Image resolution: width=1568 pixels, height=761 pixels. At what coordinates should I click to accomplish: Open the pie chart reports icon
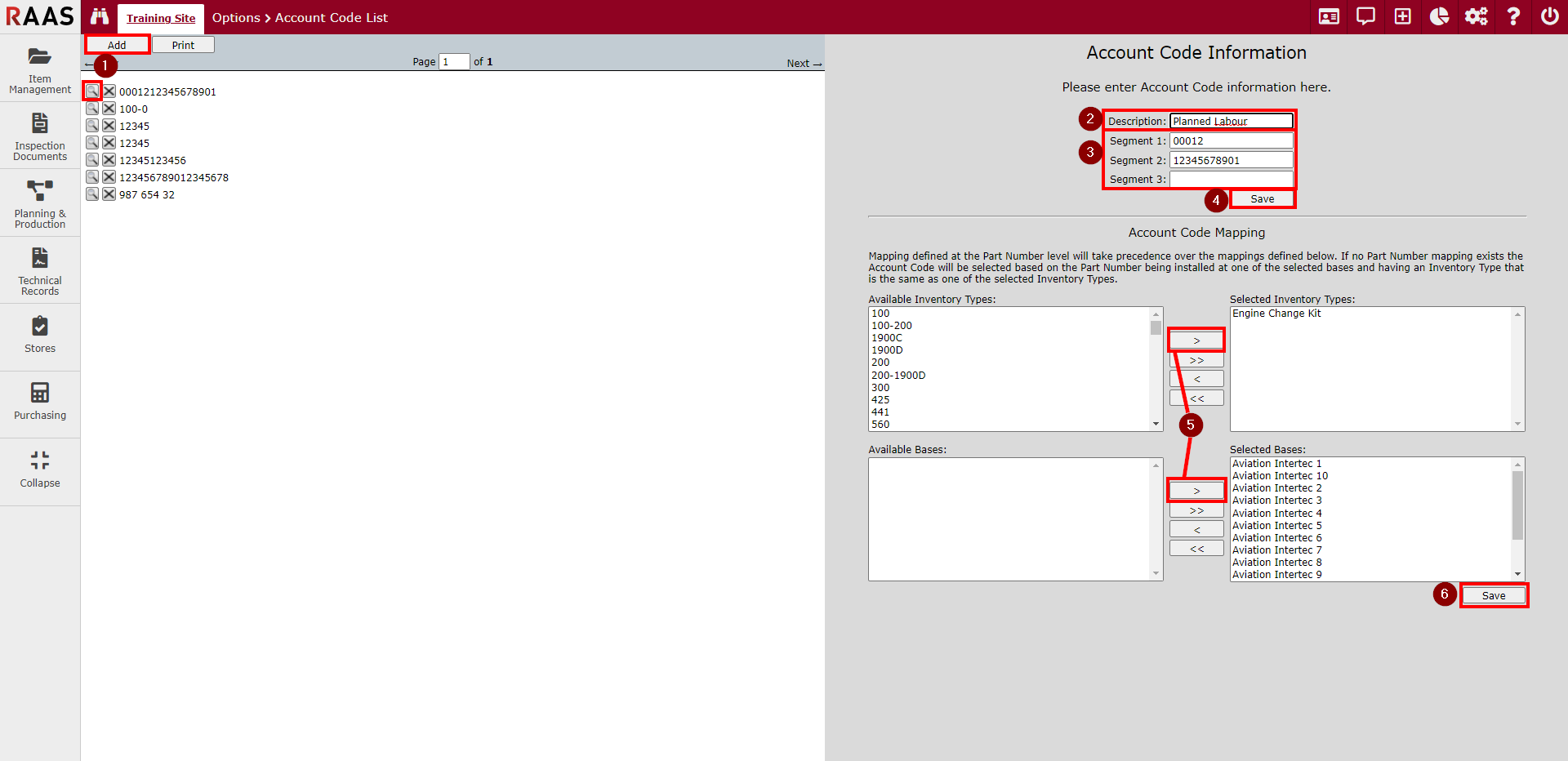click(x=1439, y=16)
